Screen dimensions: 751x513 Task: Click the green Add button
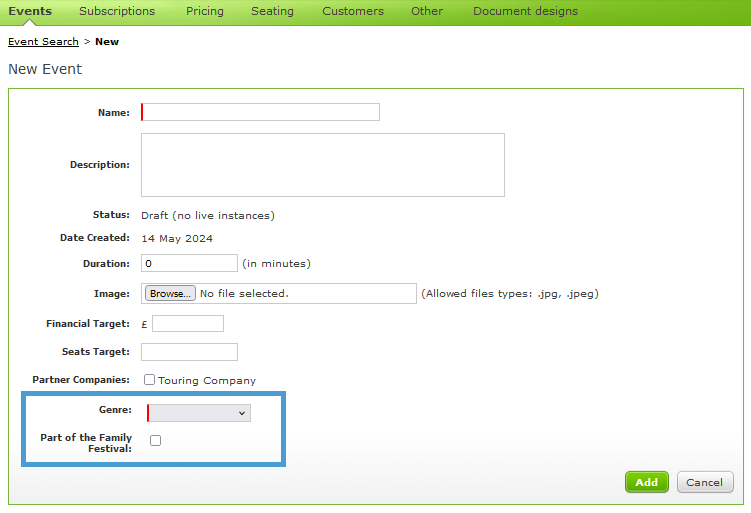646,482
